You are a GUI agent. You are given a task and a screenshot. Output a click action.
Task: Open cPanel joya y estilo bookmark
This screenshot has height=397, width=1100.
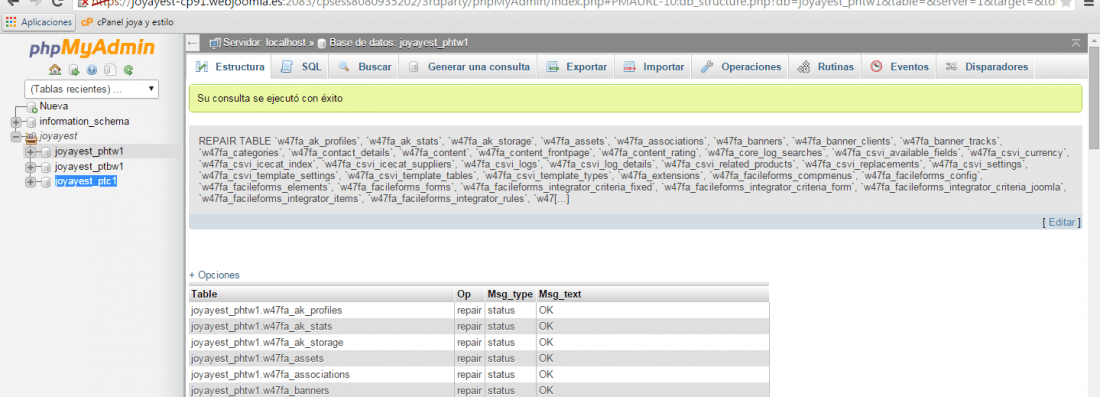tap(128, 22)
